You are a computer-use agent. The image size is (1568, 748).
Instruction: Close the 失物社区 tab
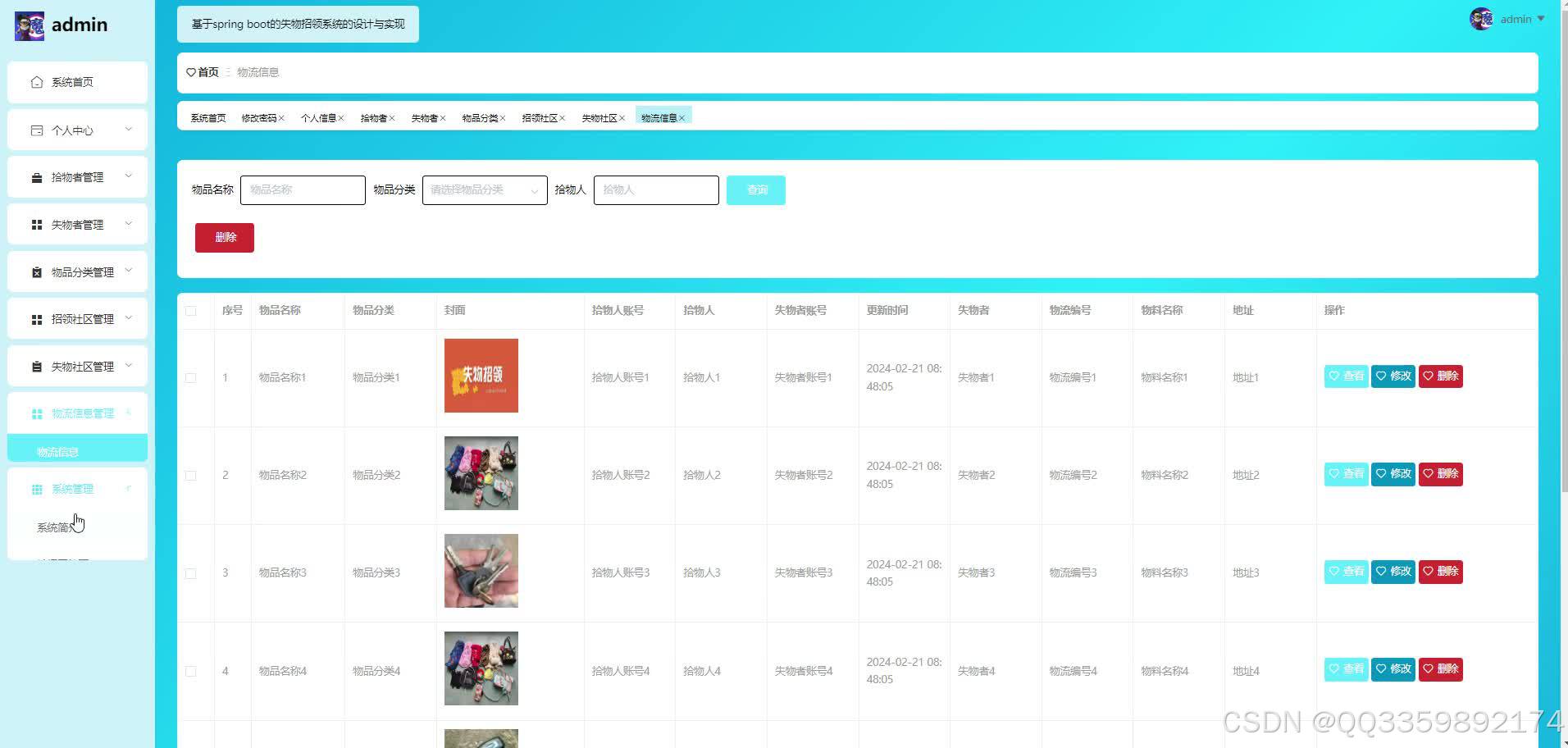coord(622,118)
